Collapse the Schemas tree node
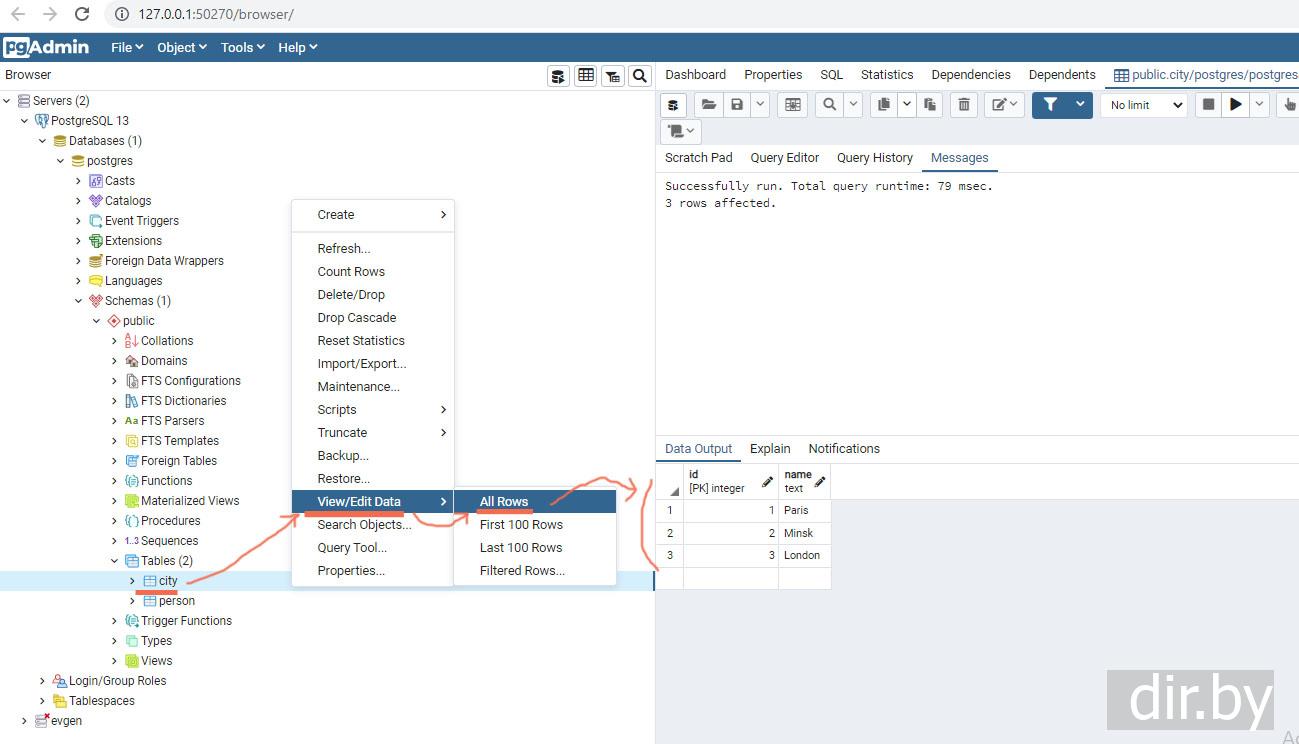 coord(79,301)
